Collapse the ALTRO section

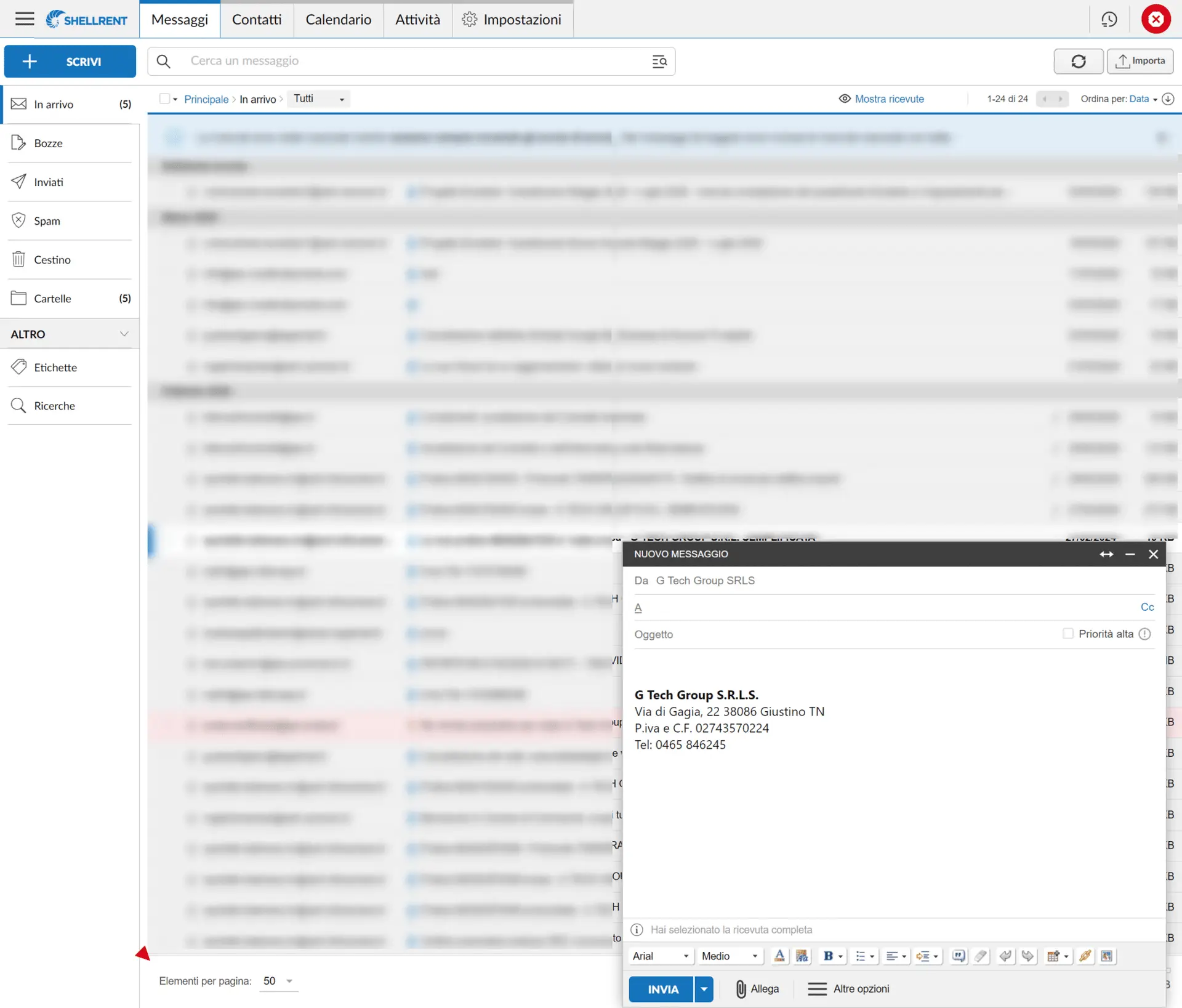click(124, 334)
